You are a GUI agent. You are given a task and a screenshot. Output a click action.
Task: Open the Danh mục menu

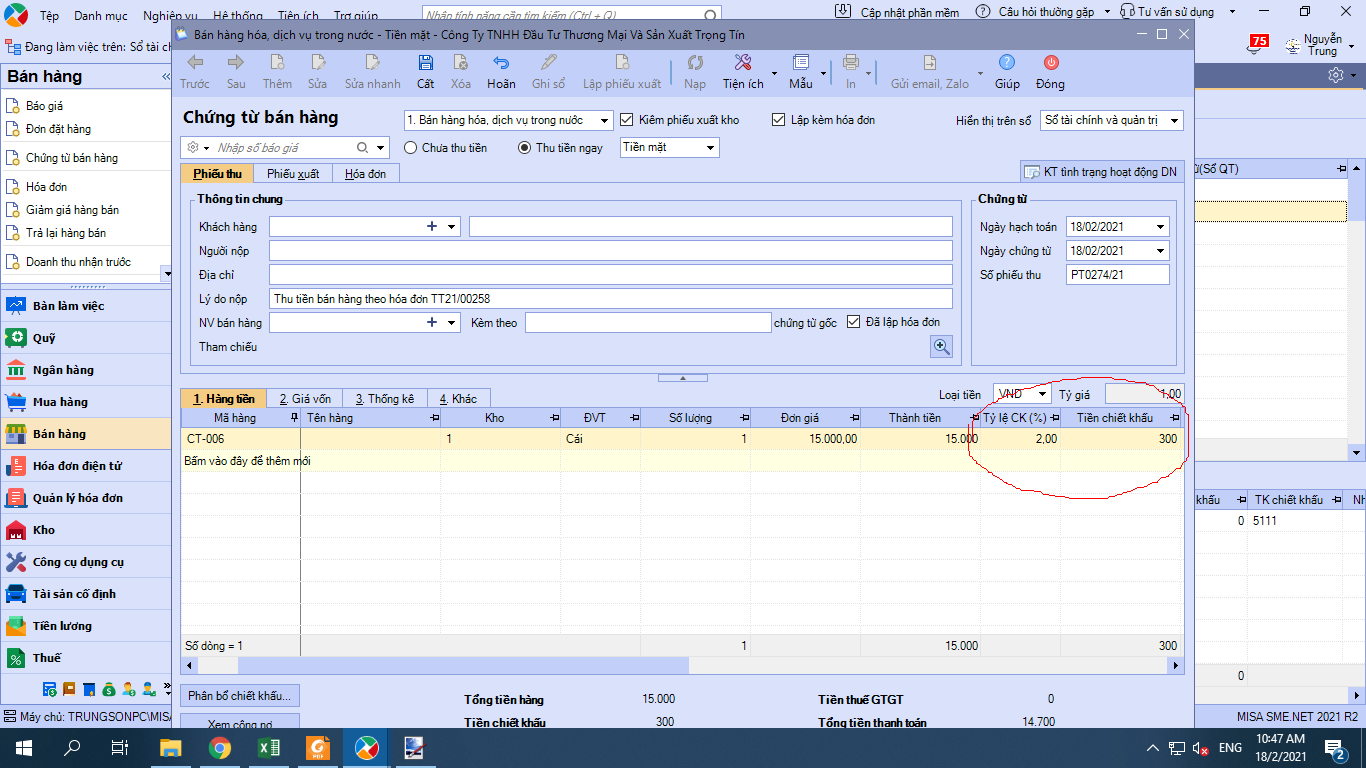click(x=100, y=16)
